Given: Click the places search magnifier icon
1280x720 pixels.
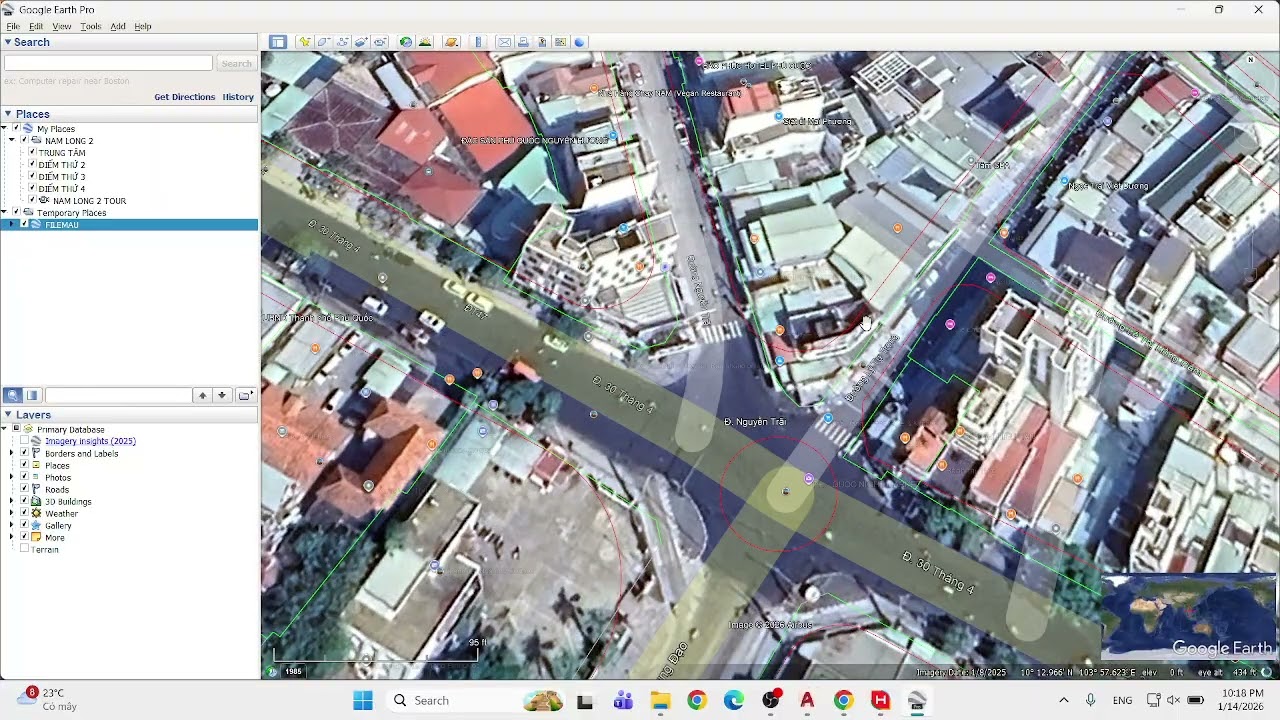Looking at the screenshot, I should [13, 395].
